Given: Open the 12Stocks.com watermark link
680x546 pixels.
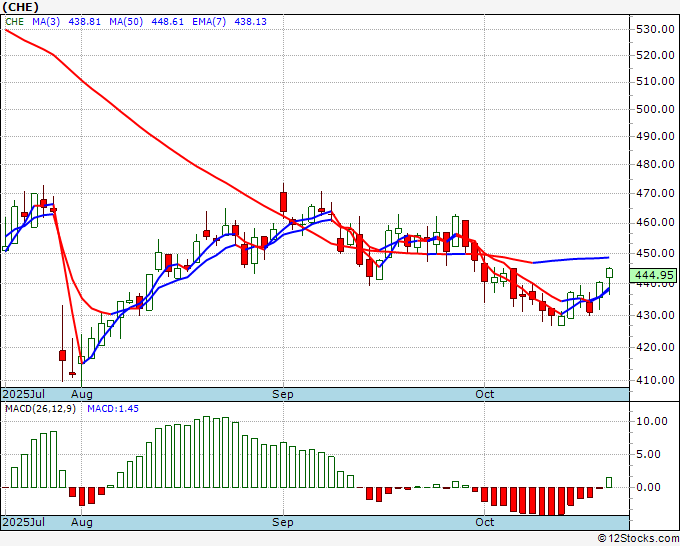Looking at the screenshot, I should coord(638,538).
